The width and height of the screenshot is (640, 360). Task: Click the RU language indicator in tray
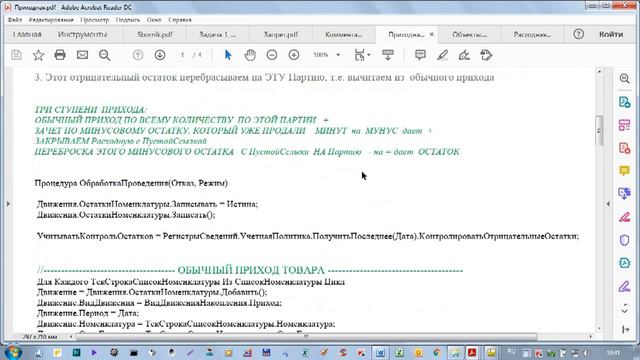tap(511, 352)
